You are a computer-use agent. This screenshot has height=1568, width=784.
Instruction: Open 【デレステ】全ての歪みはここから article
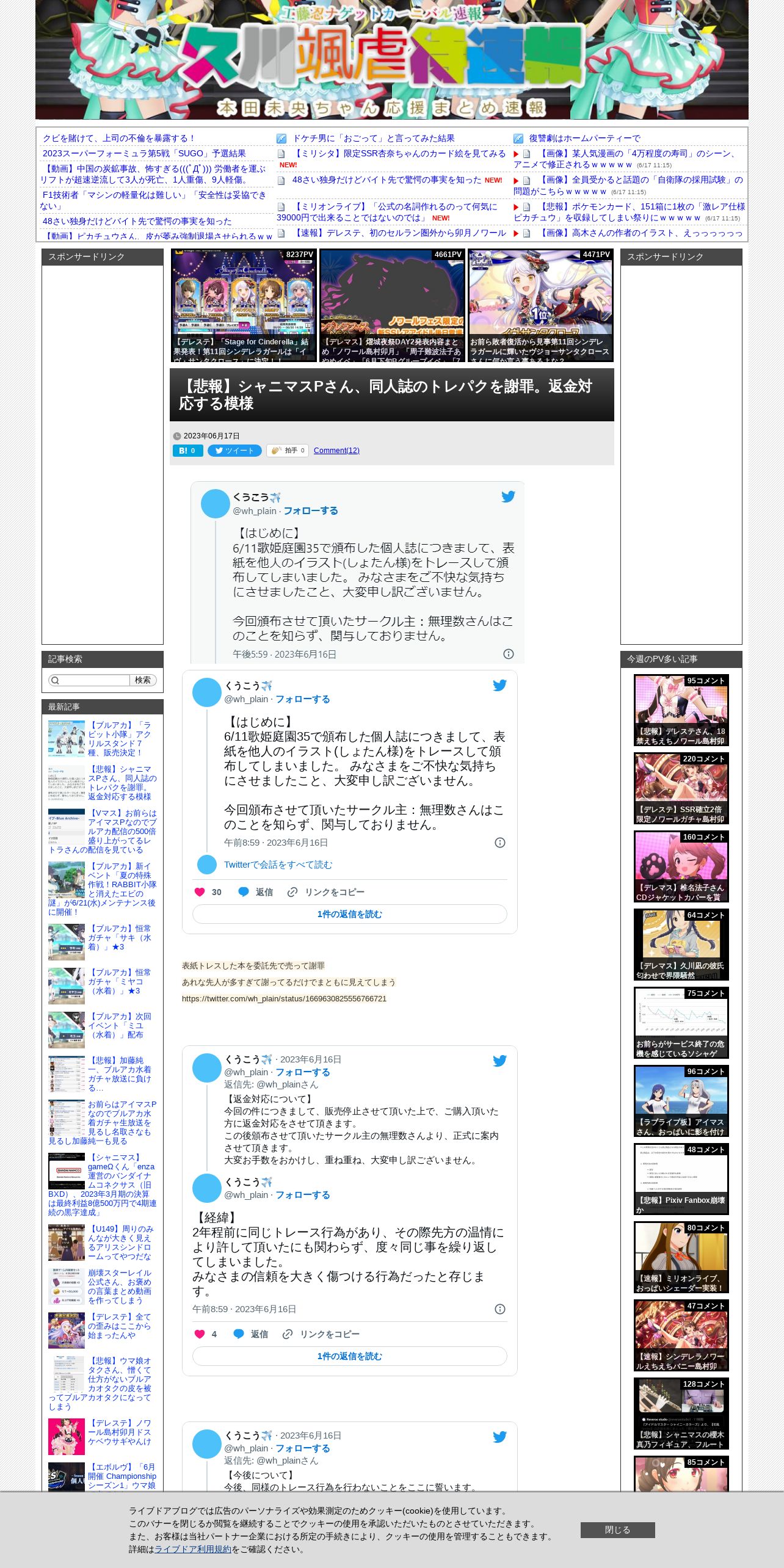[x=120, y=1326]
